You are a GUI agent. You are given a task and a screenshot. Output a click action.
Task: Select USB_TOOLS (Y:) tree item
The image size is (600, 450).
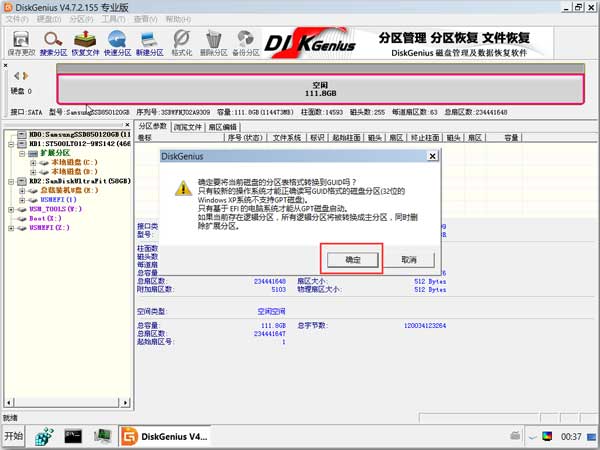tap(55, 209)
